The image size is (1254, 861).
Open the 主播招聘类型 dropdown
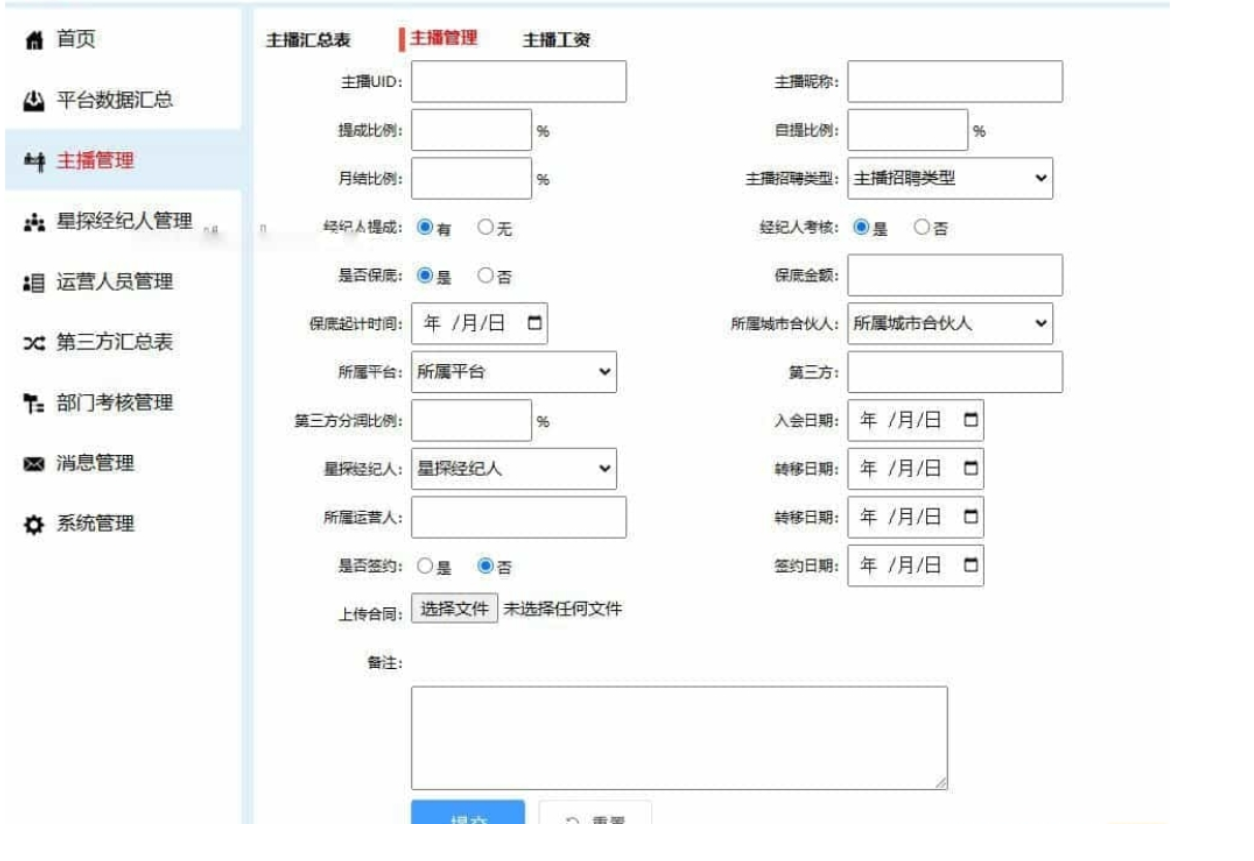click(x=950, y=178)
